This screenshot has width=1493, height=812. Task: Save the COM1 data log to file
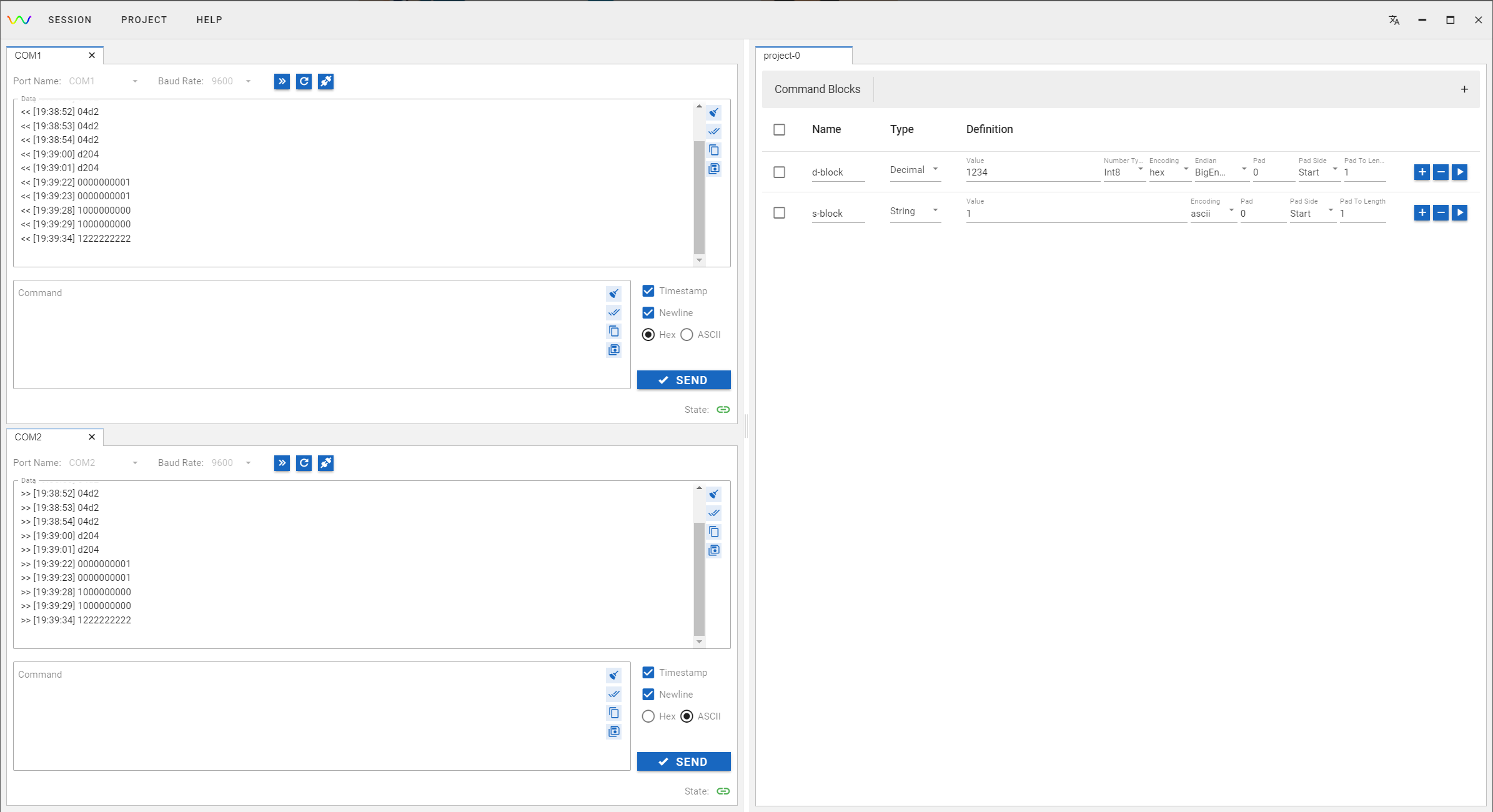(714, 169)
